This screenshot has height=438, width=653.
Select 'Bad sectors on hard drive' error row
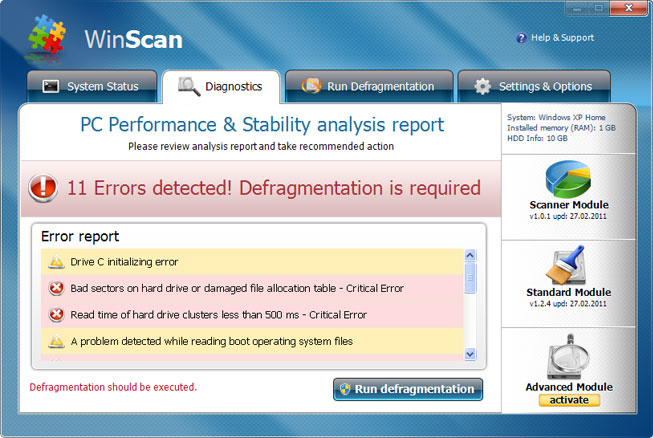(x=252, y=288)
